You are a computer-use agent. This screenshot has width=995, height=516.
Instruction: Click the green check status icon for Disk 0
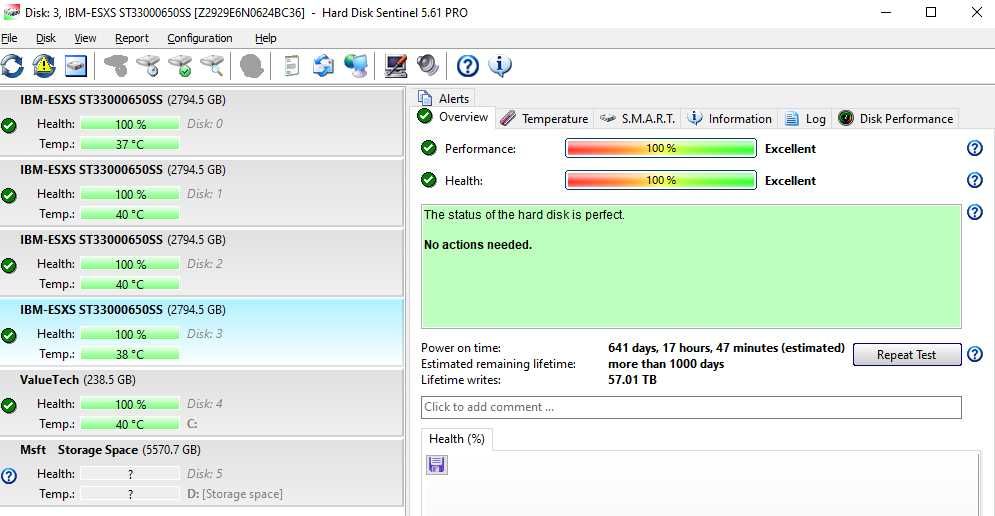click(9, 125)
